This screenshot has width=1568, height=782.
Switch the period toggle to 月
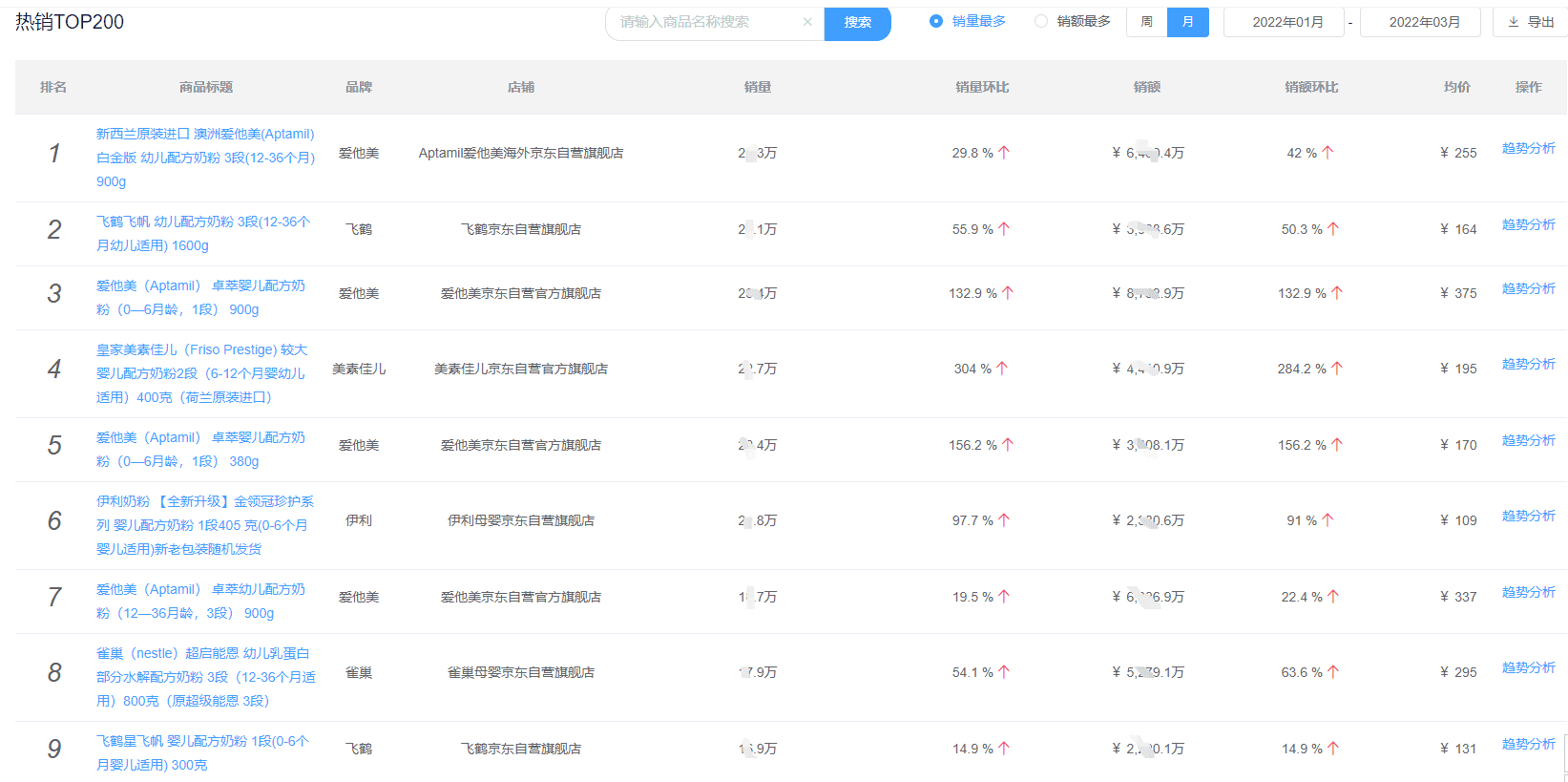pyautogui.click(x=1187, y=22)
